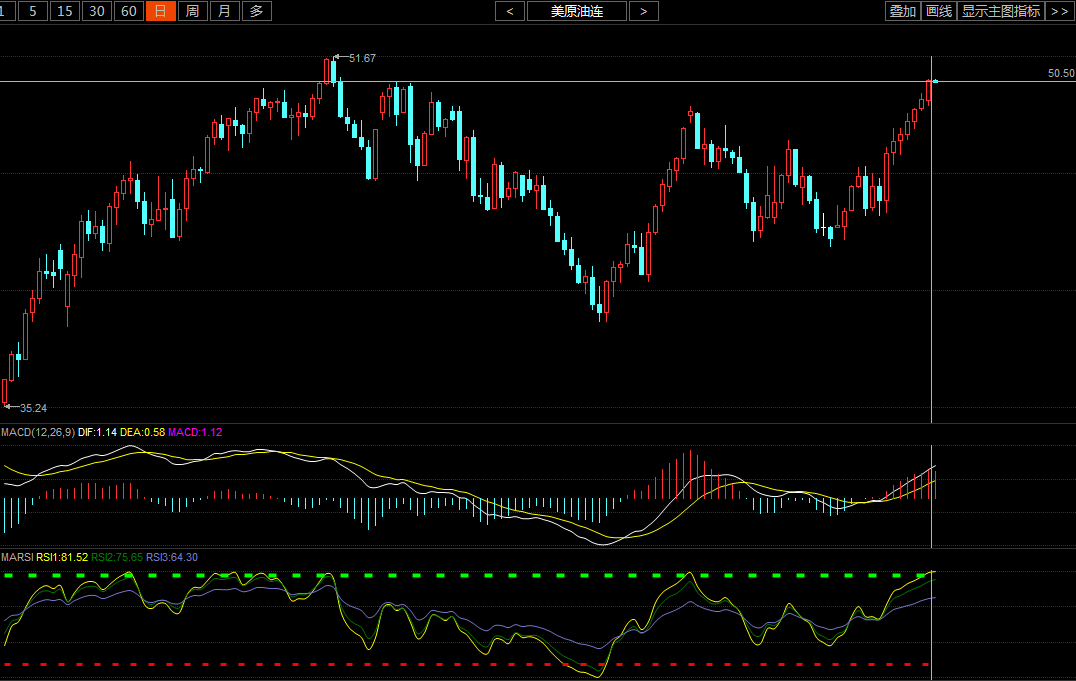Click the MARSI indicator label
This screenshot has width=1076, height=681.
17,557
